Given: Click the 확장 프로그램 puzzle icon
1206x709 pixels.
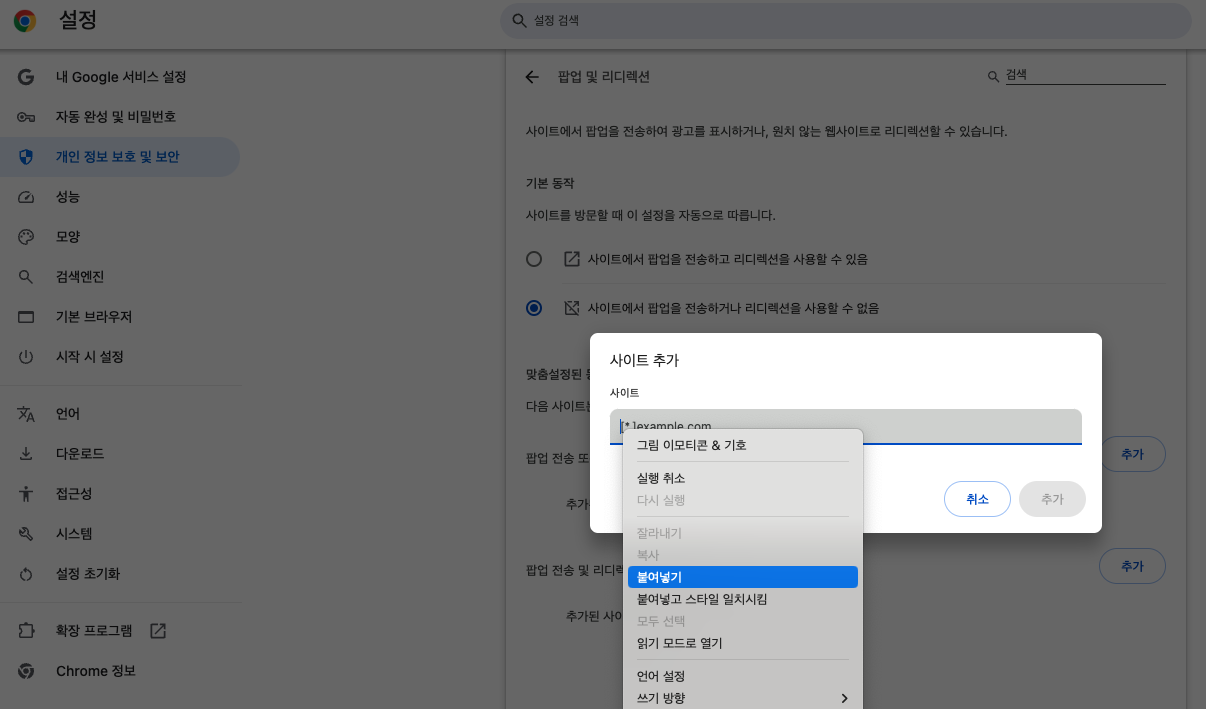Looking at the screenshot, I should pyautogui.click(x=26, y=631).
